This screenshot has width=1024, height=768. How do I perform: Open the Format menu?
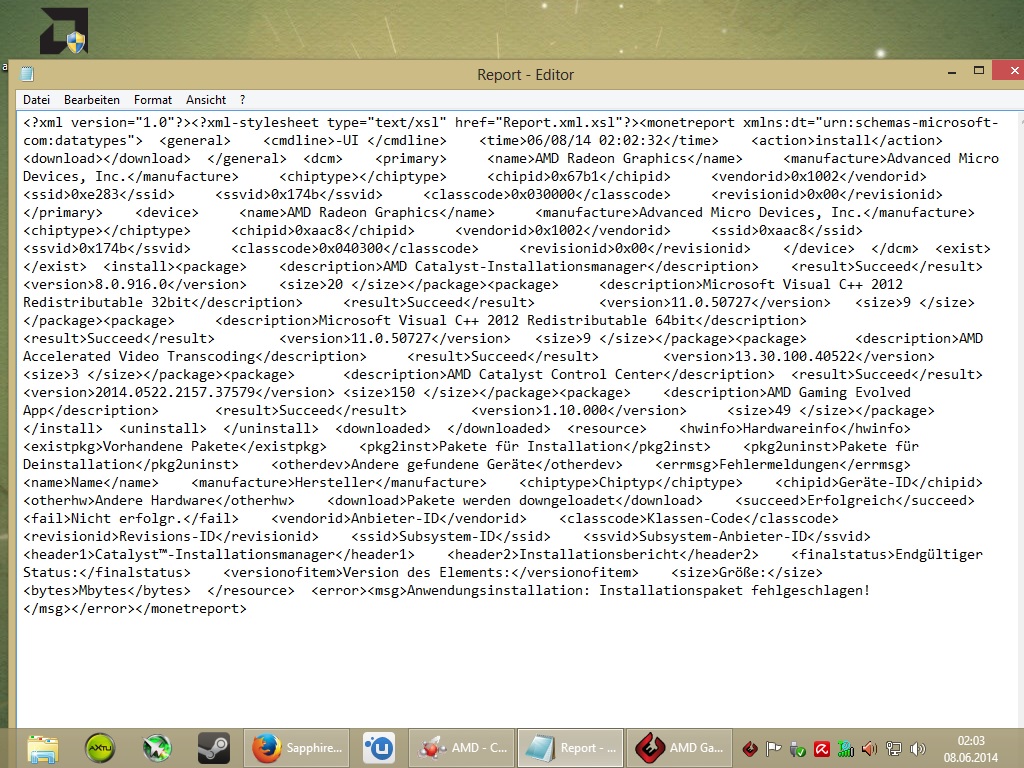pos(153,100)
